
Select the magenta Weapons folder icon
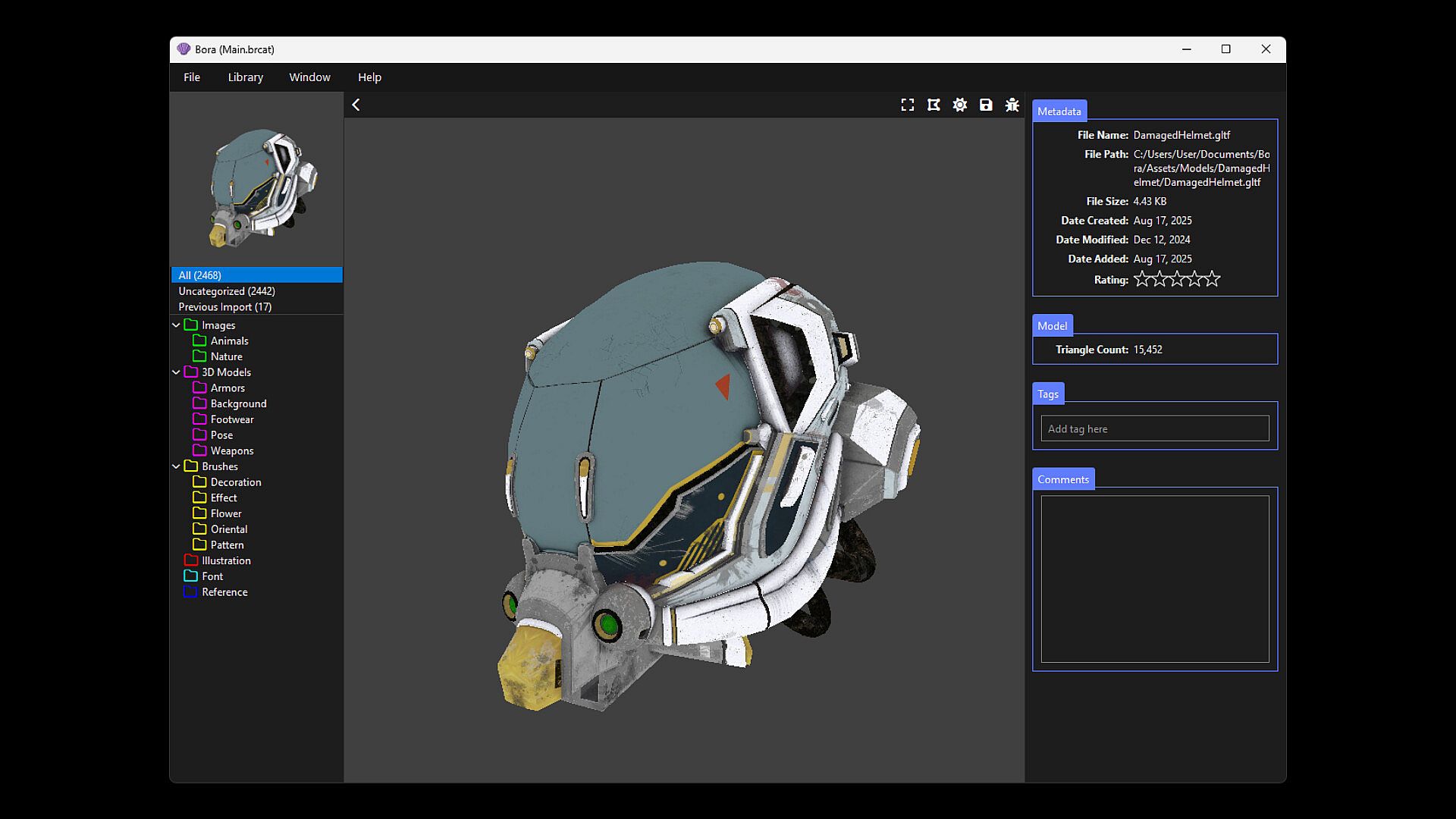199,450
